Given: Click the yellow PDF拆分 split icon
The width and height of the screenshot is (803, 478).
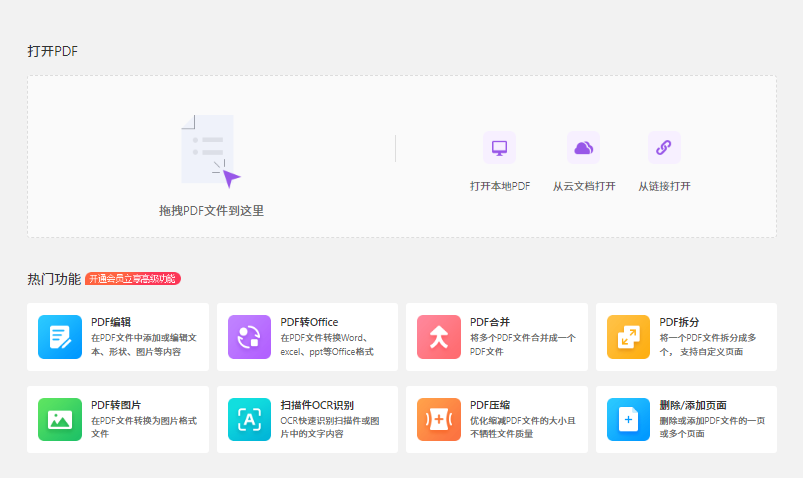Looking at the screenshot, I should pos(628,337).
